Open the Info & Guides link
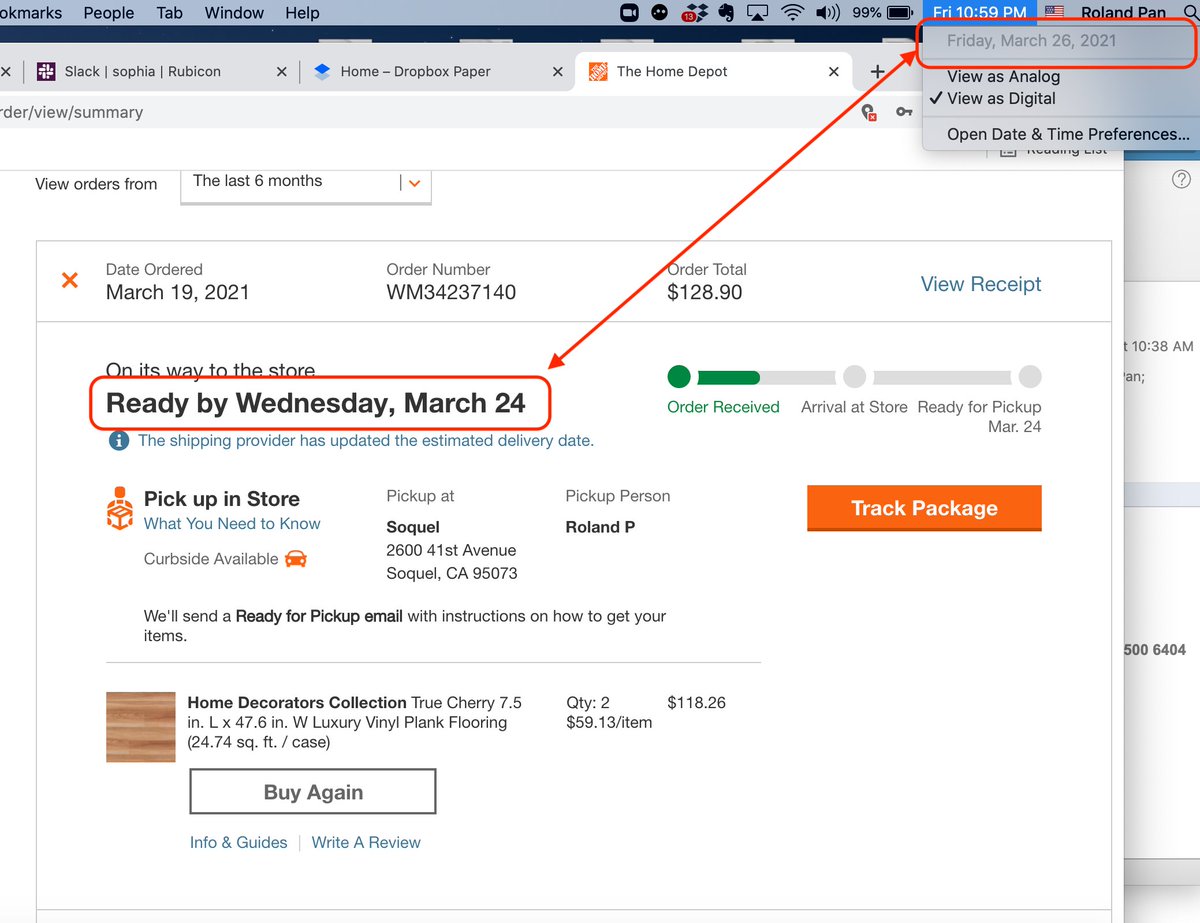The width and height of the screenshot is (1200, 923). (239, 843)
